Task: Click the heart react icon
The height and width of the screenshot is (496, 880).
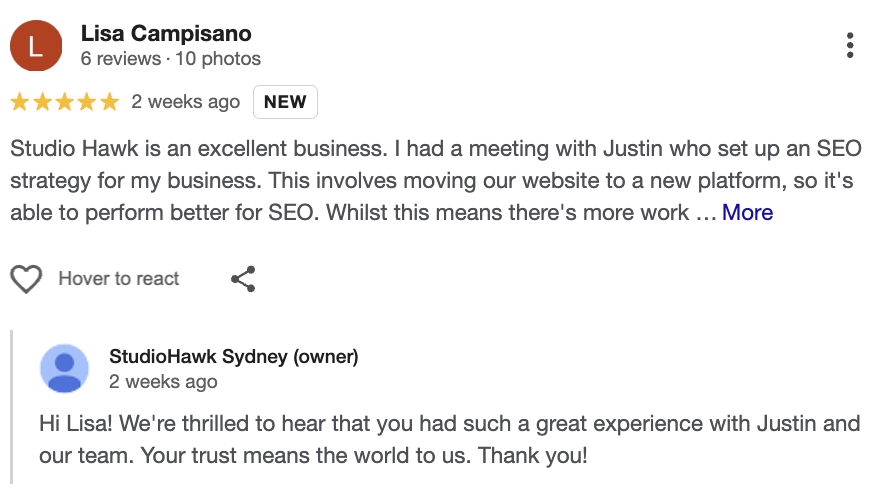Action: coord(26,279)
